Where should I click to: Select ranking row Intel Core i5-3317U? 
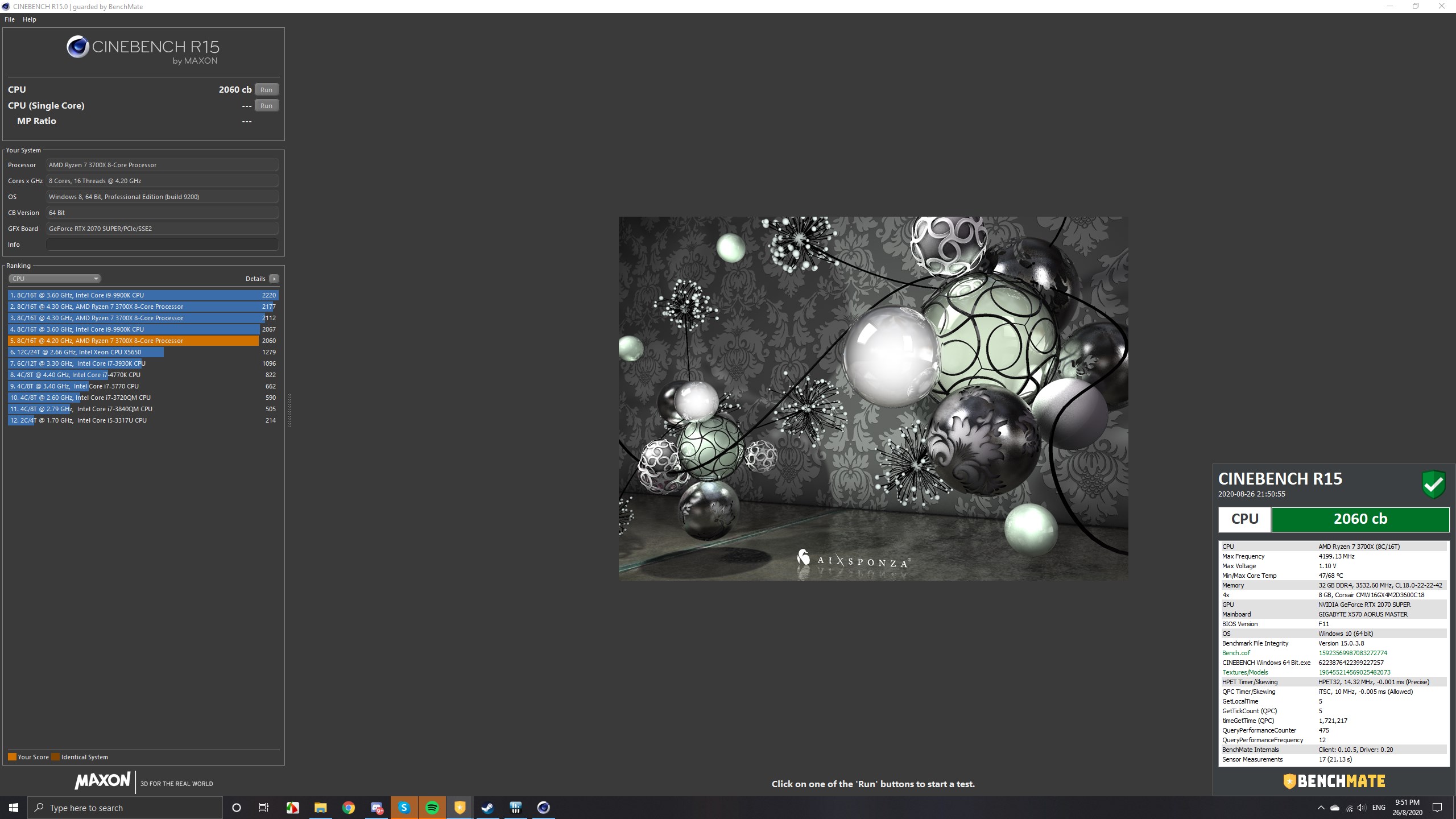(143, 420)
